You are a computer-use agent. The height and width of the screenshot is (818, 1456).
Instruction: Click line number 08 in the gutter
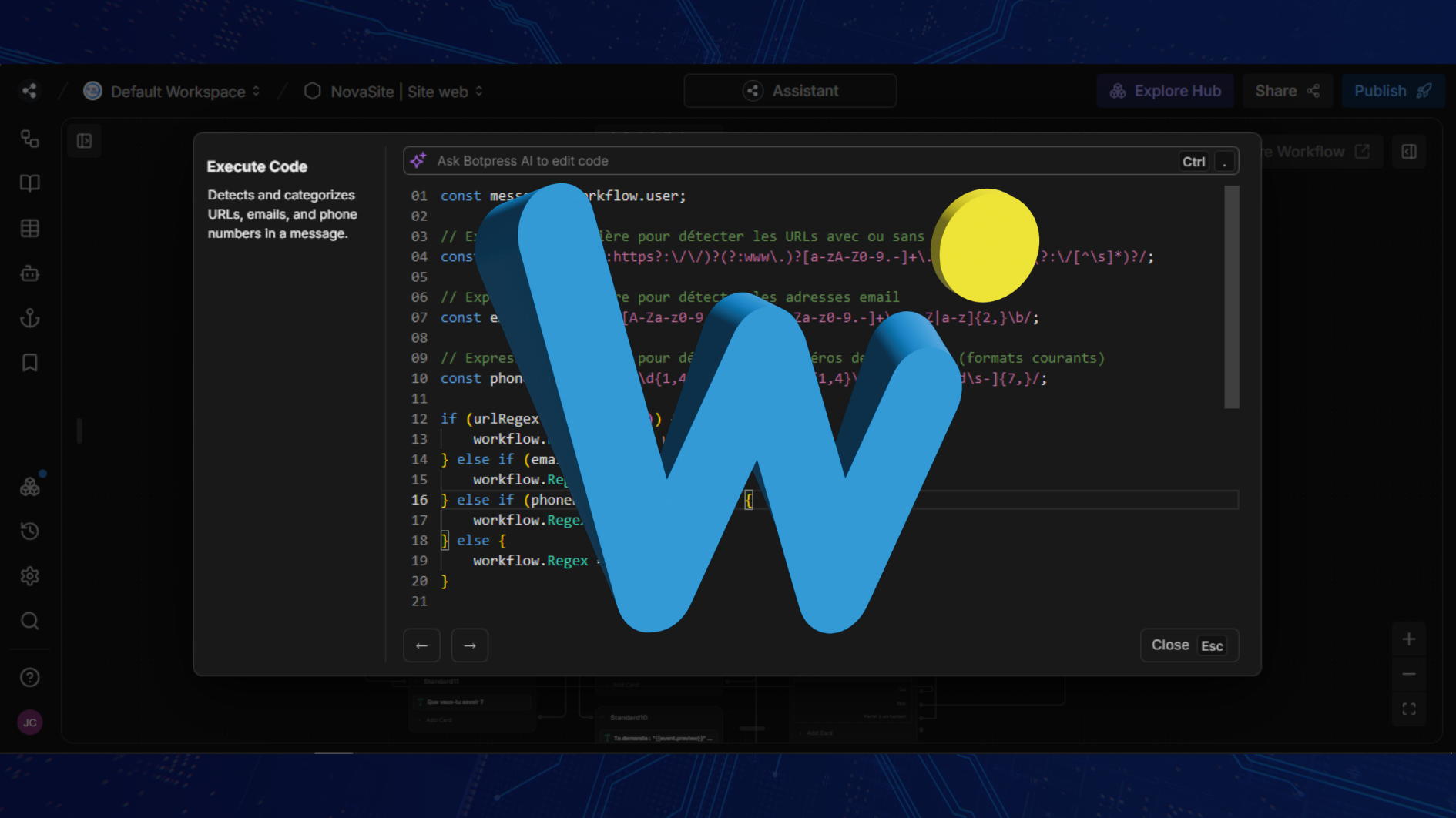pyautogui.click(x=419, y=338)
